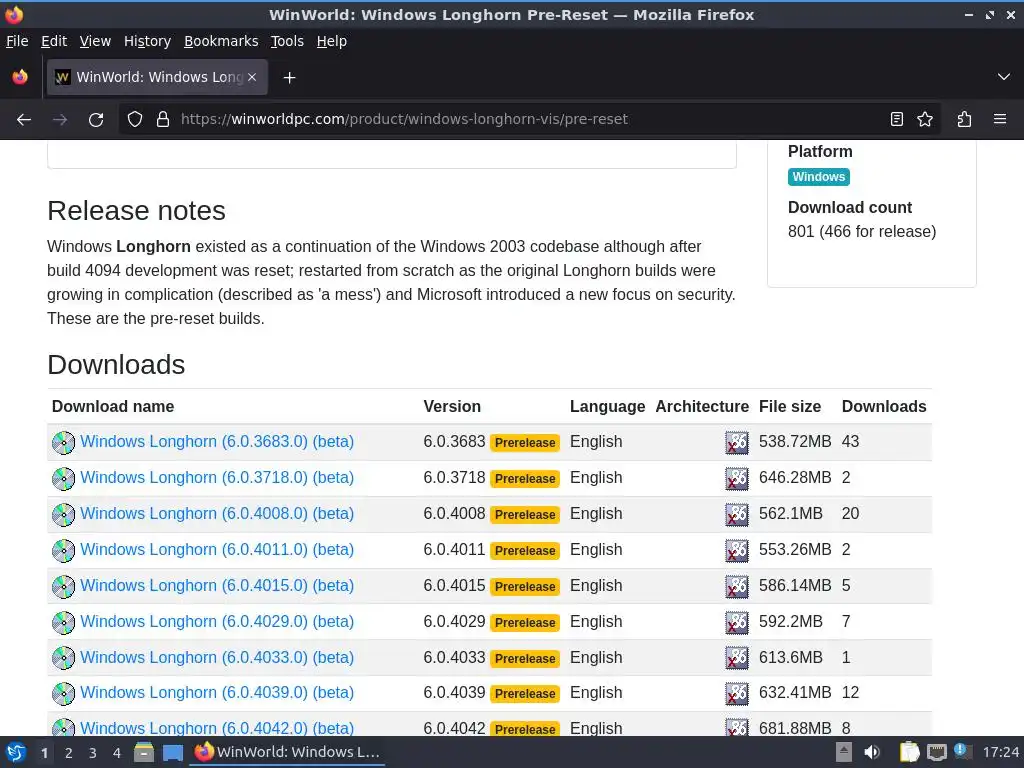
Task: Click Prerelease badge in 6.0.4033 row
Action: point(525,658)
